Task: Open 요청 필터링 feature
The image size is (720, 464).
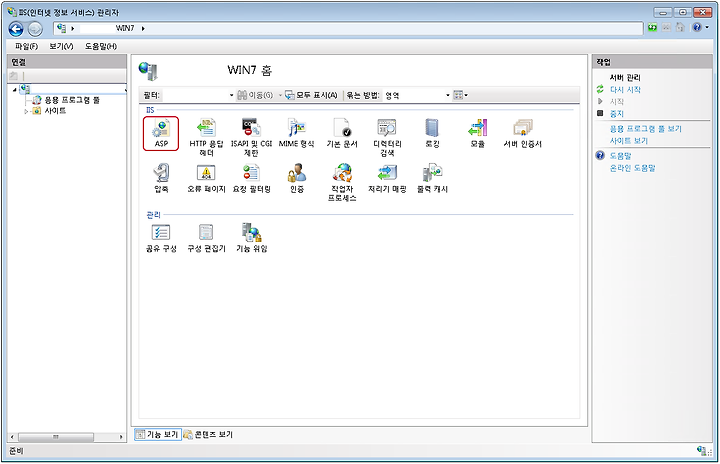Action: tap(251, 178)
